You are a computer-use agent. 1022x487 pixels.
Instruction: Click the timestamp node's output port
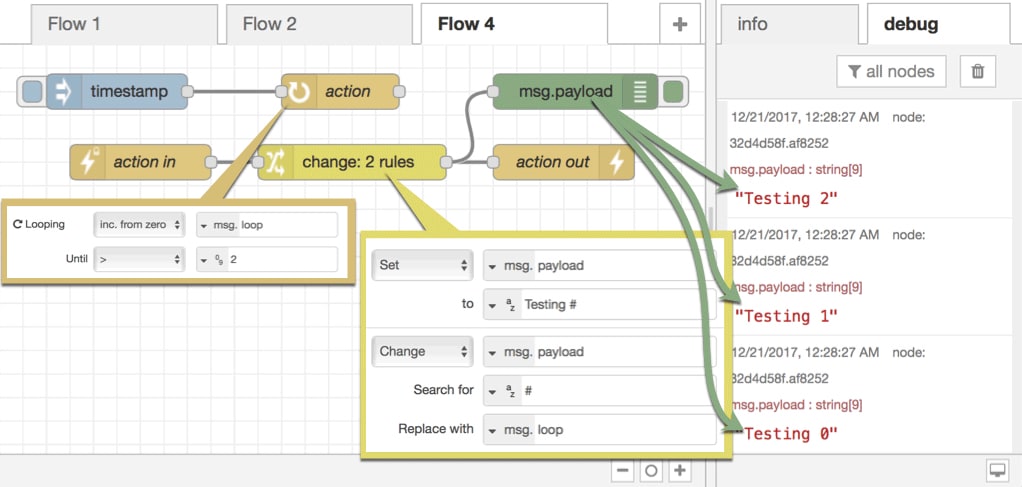pyautogui.click(x=187, y=91)
